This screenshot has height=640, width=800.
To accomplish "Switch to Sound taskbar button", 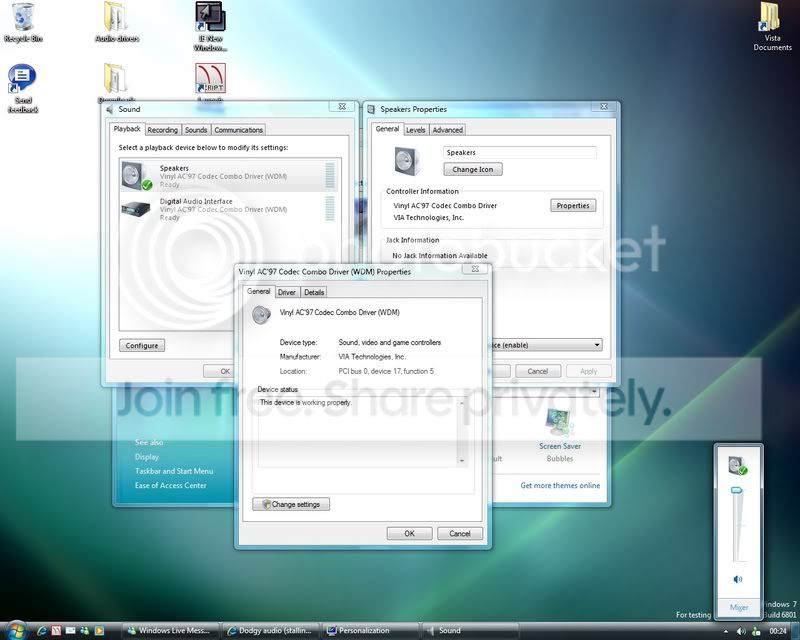I will (x=469, y=631).
